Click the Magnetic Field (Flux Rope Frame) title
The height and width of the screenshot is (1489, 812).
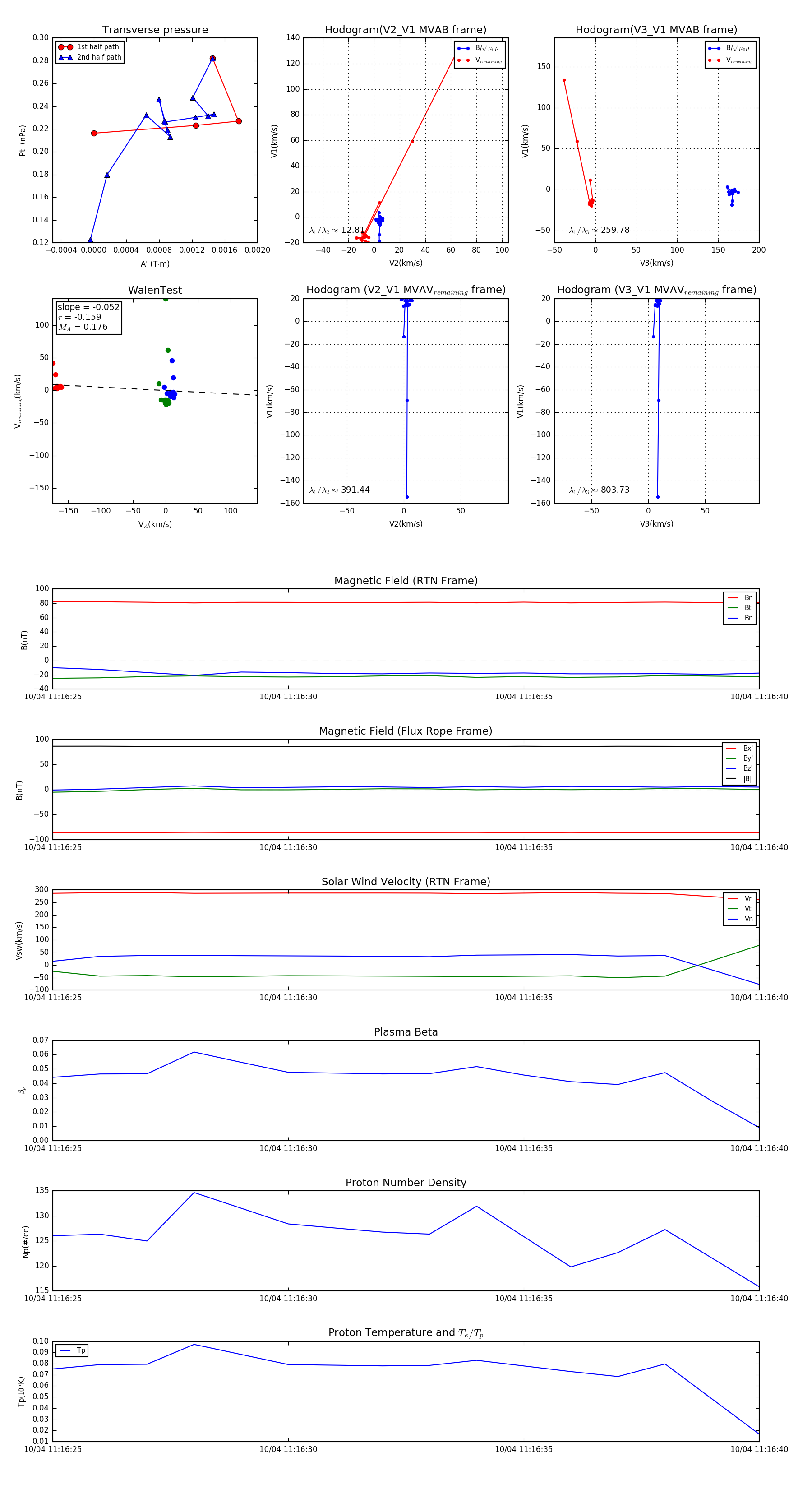pos(406,731)
